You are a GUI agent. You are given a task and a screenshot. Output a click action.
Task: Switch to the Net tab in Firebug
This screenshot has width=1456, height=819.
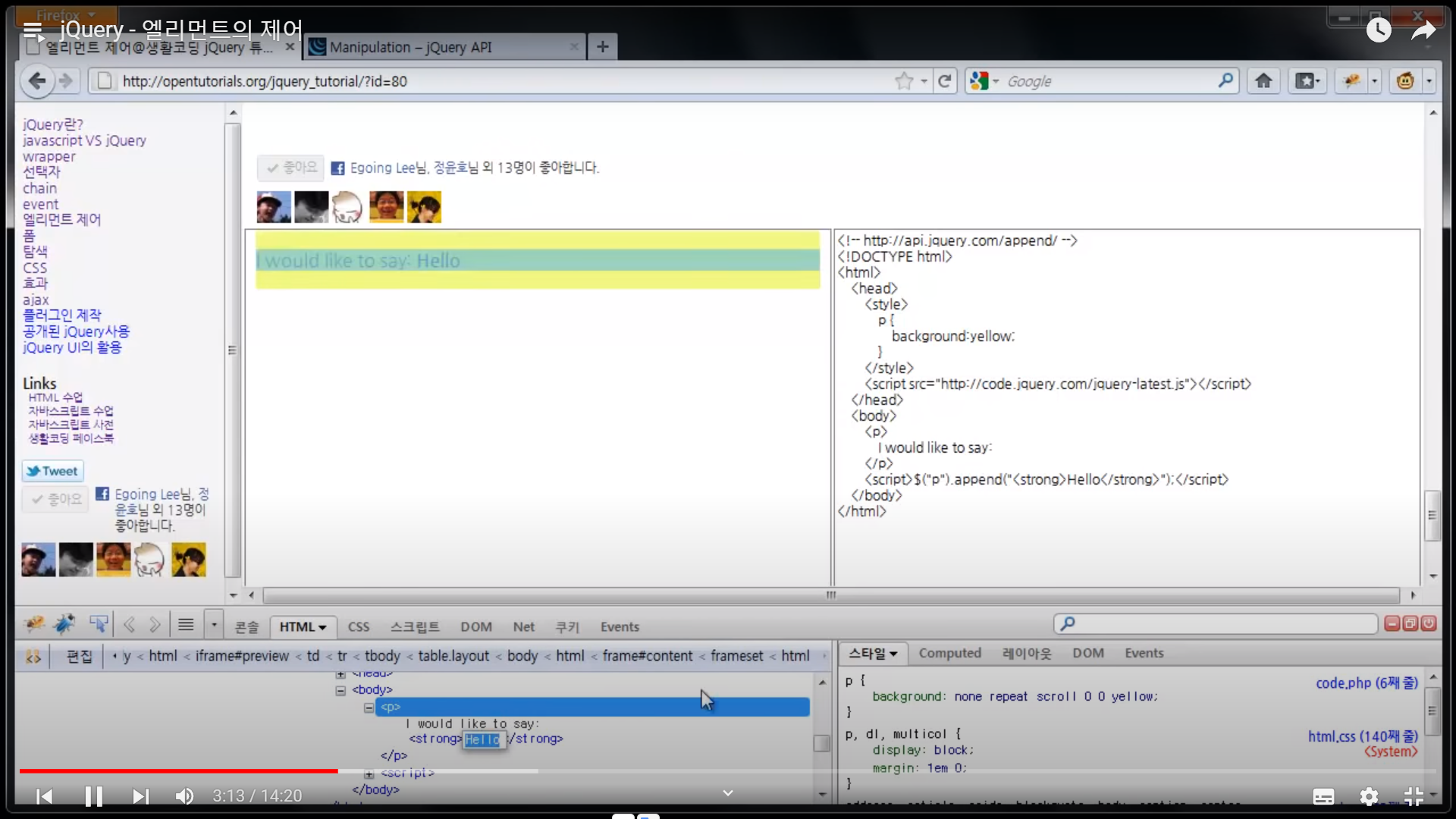(x=523, y=627)
